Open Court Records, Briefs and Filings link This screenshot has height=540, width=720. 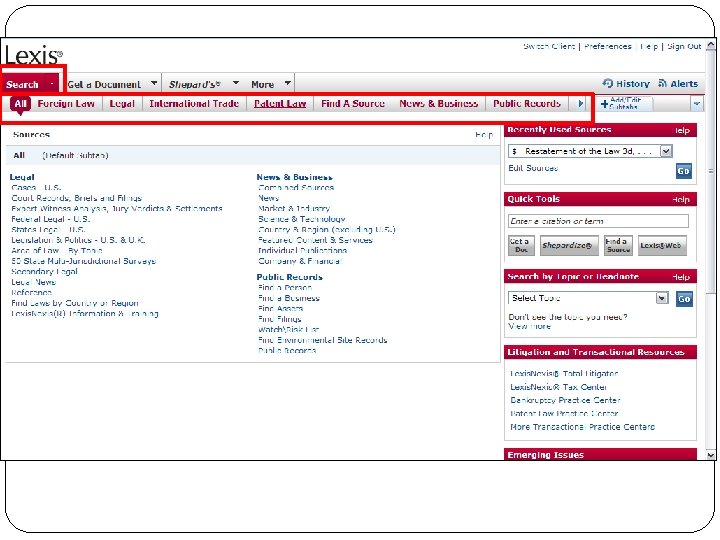[77, 198]
